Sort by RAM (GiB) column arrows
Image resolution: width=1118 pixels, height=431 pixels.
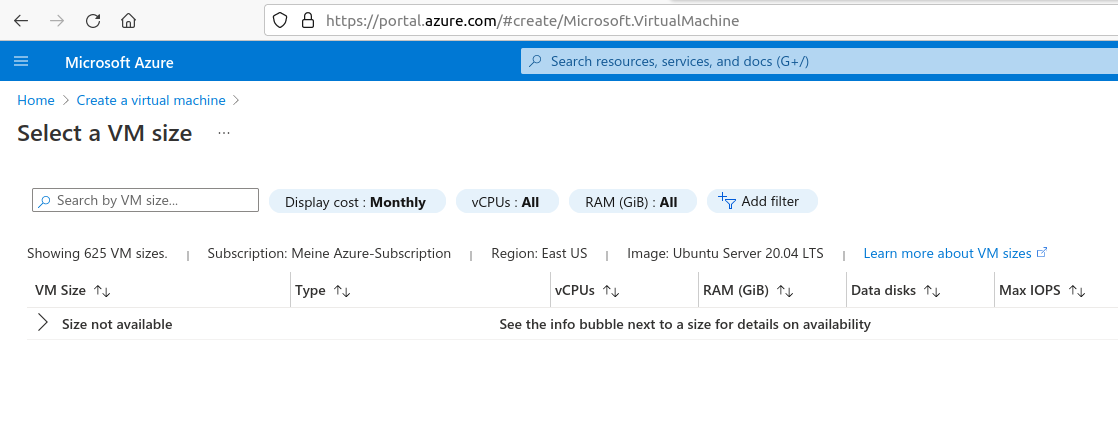point(784,291)
